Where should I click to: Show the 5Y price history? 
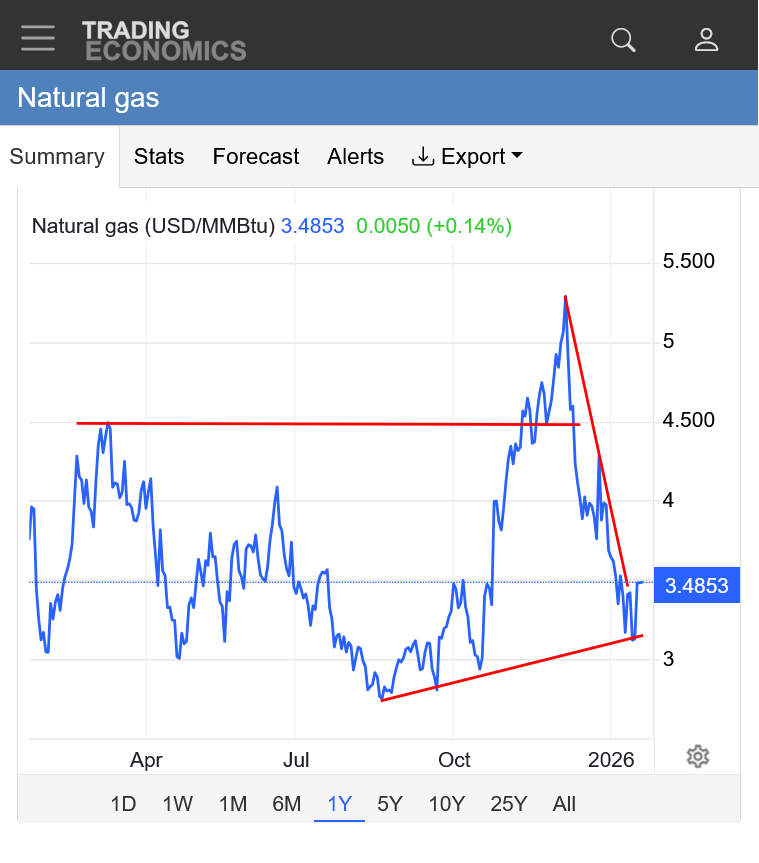(390, 804)
